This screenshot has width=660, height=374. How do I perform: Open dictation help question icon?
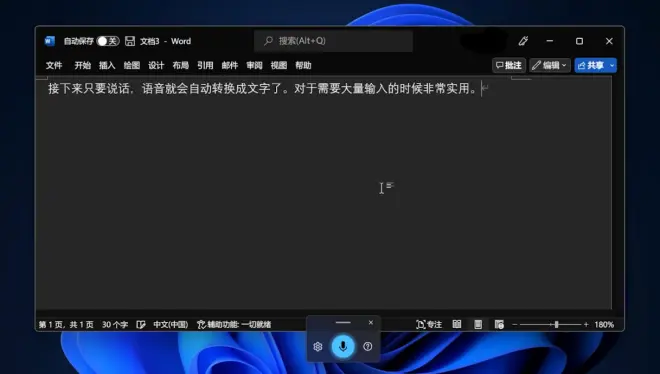(367, 346)
